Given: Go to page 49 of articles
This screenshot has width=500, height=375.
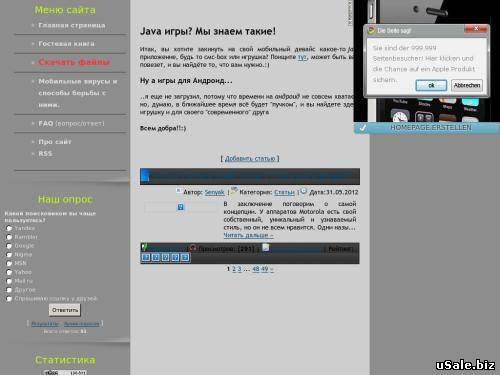Looking at the screenshot, I should [x=264, y=269].
